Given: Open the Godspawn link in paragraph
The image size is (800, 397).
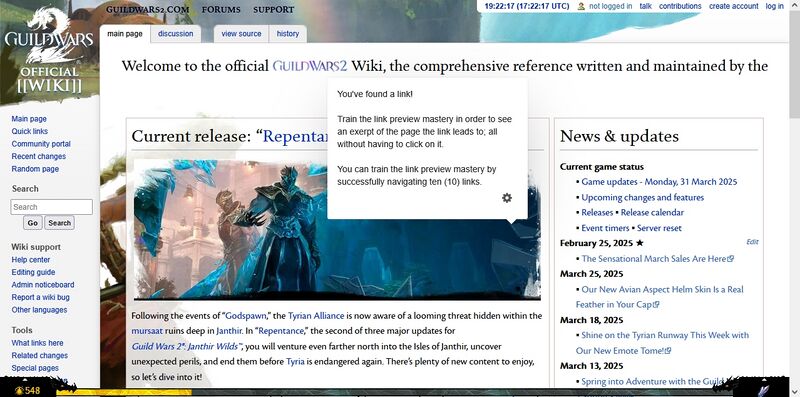Looking at the screenshot, I should pyautogui.click(x=245, y=316).
